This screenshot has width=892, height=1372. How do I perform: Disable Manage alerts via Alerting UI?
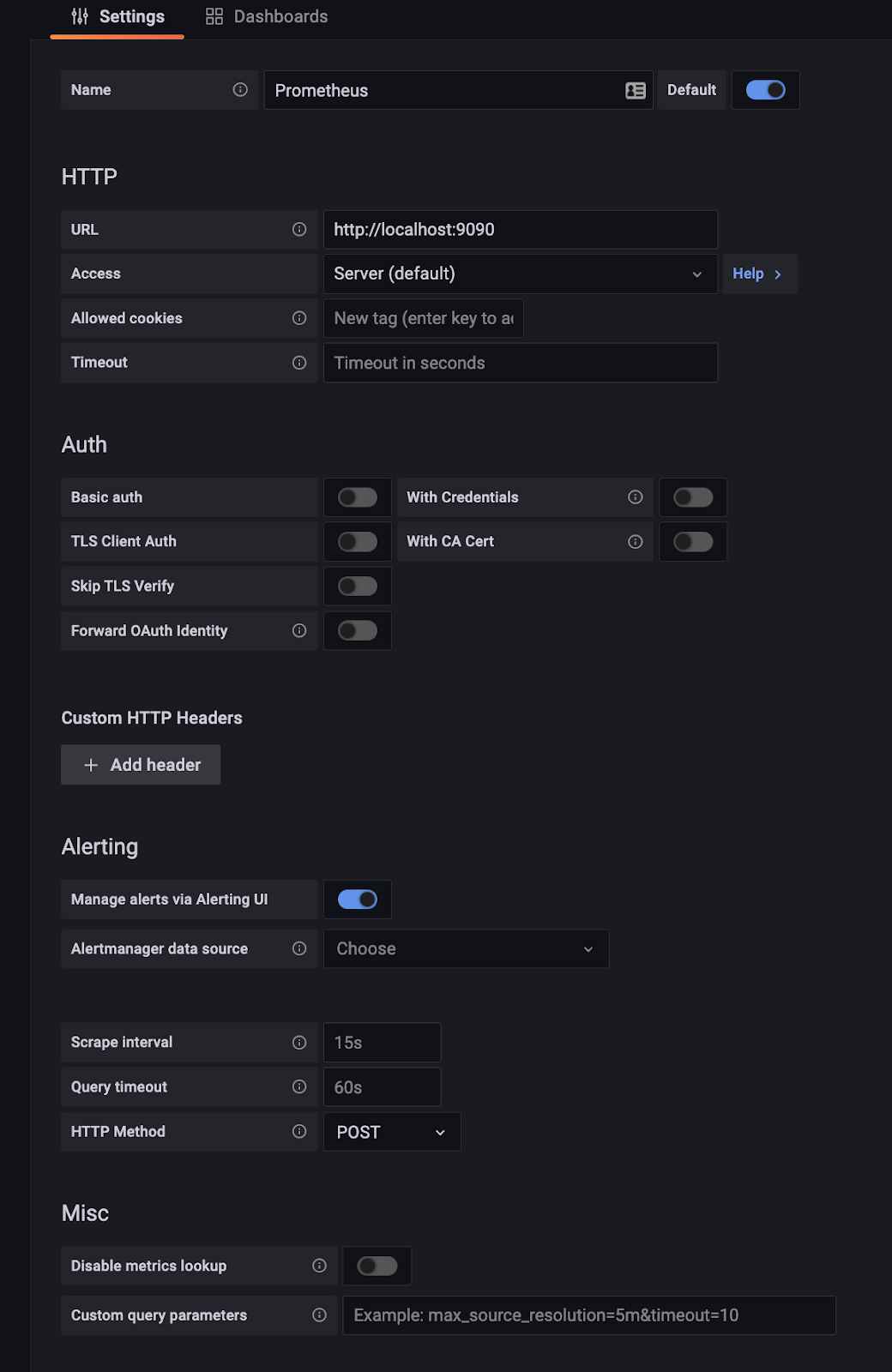tap(358, 900)
